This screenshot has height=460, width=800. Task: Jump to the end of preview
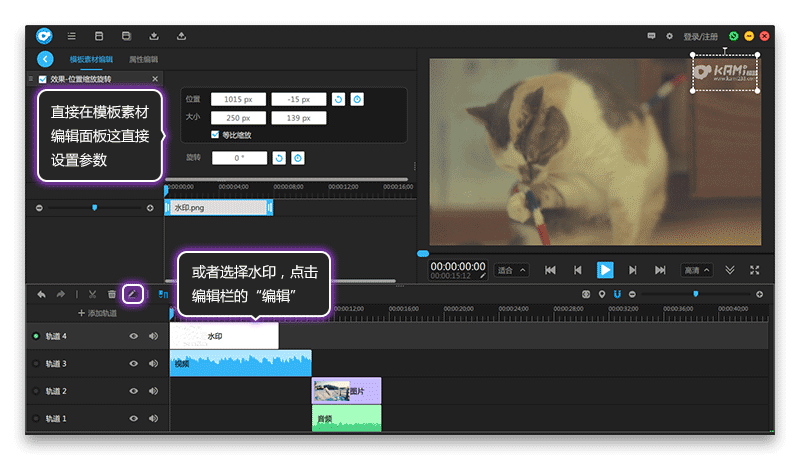[x=660, y=270]
